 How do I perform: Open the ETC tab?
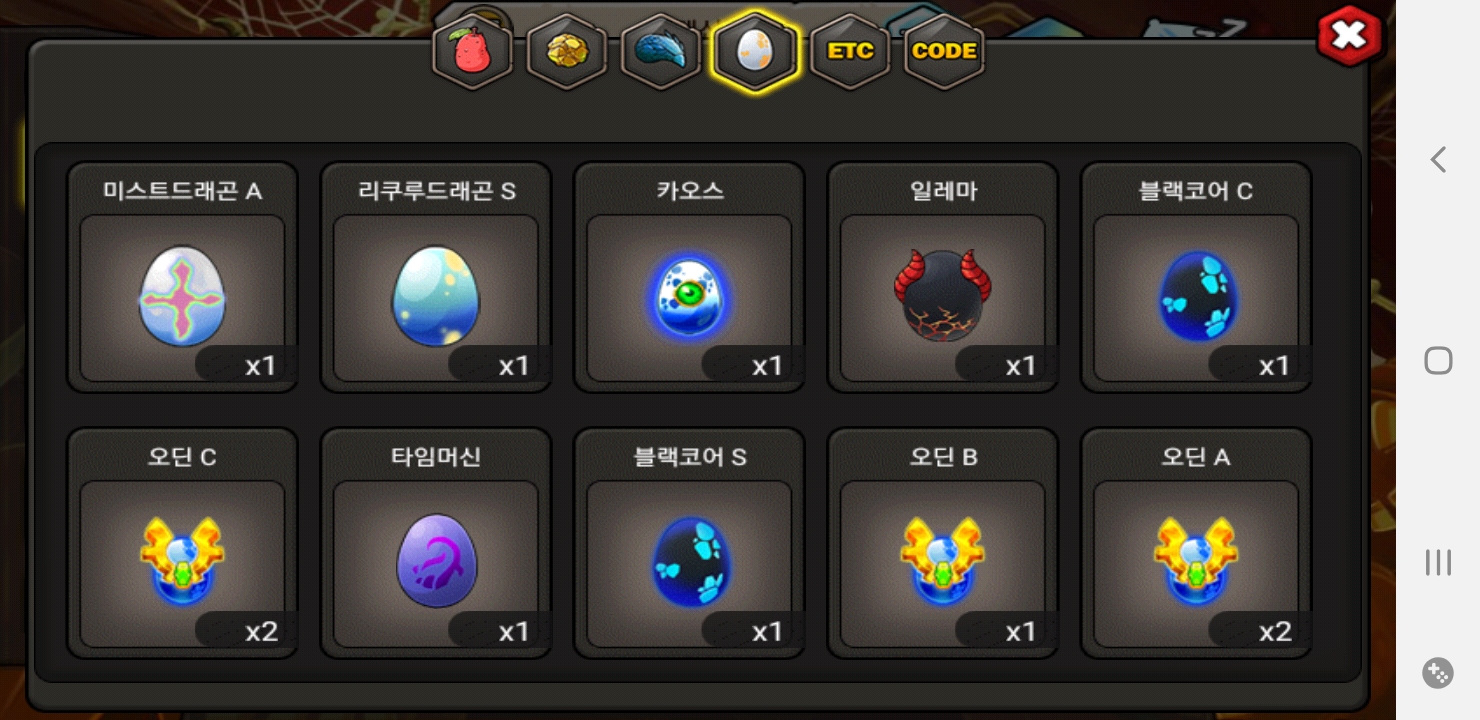point(850,51)
